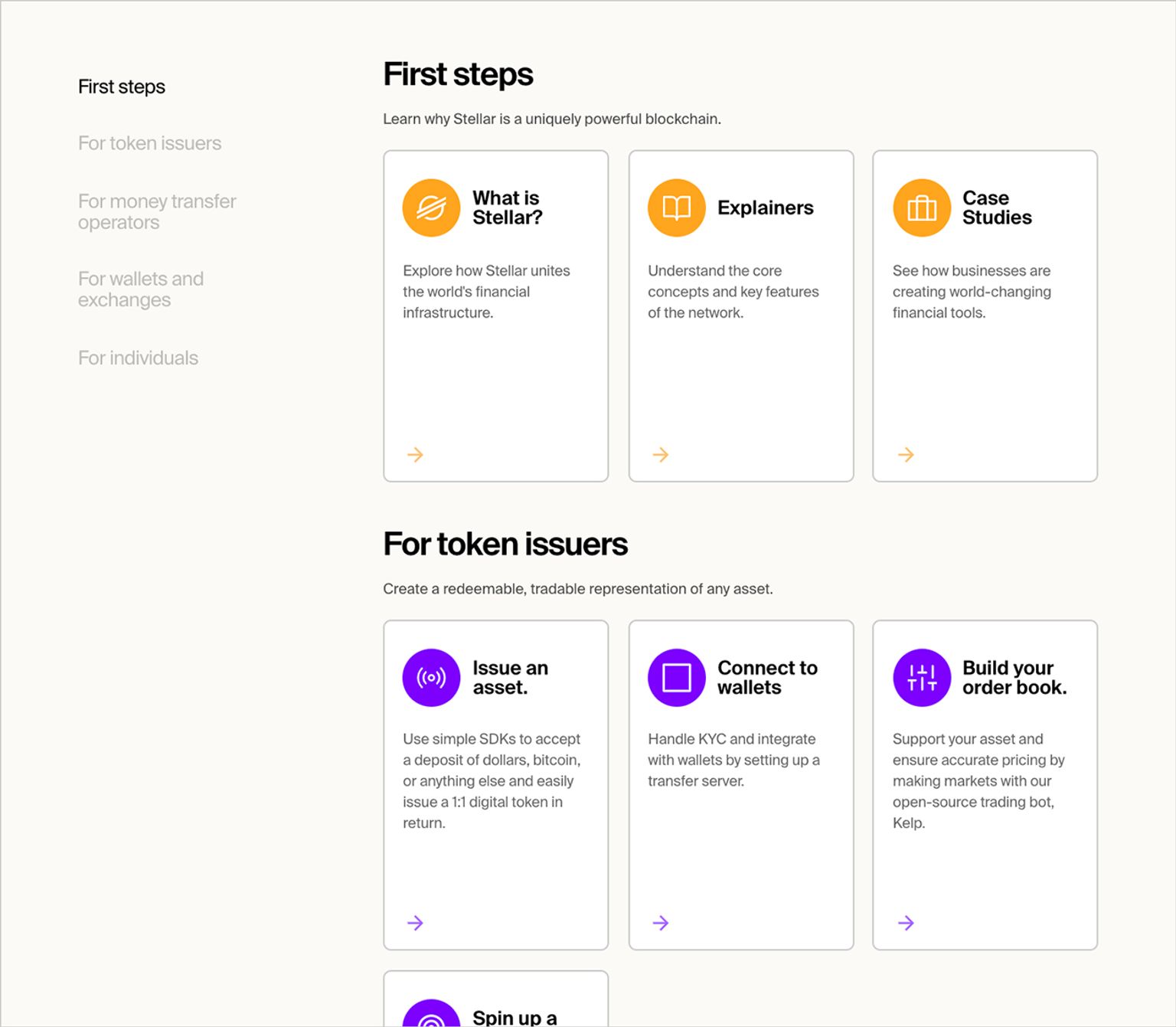Open the 'For money transfer operators' section
The width and height of the screenshot is (1176, 1027).
click(x=156, y=211)
